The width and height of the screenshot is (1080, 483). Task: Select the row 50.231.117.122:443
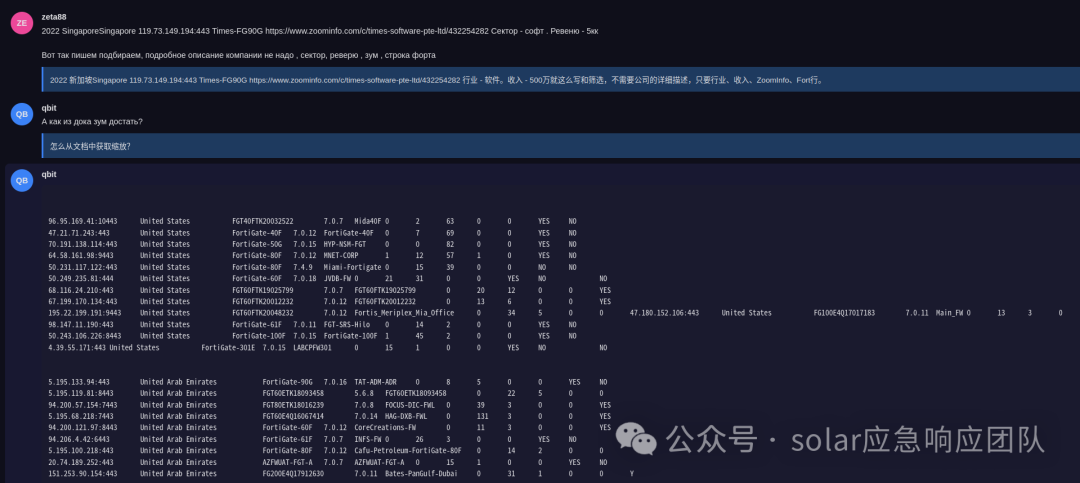313,267
